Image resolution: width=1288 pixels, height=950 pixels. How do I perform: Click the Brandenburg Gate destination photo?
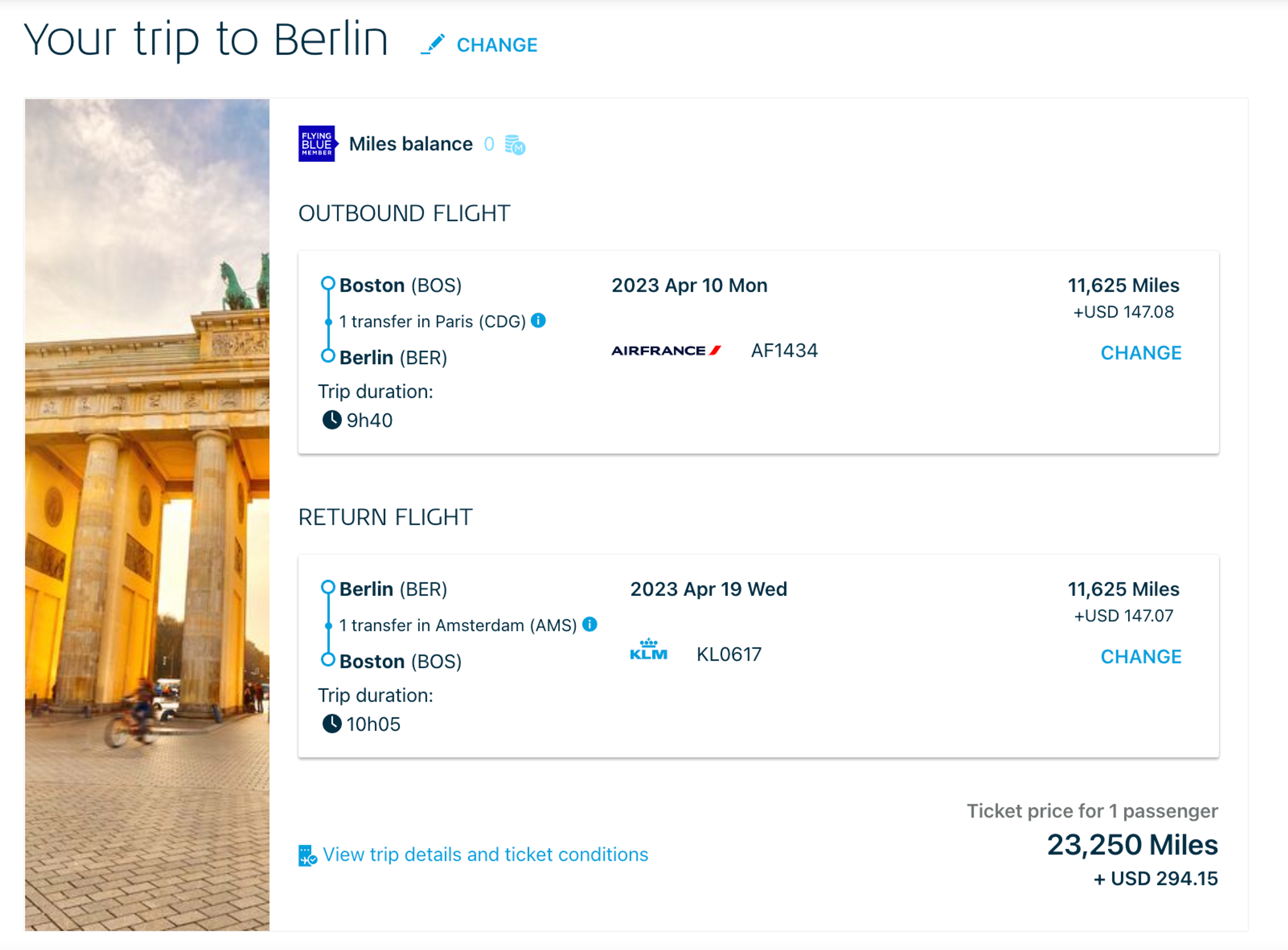click(x=147, y=515)
